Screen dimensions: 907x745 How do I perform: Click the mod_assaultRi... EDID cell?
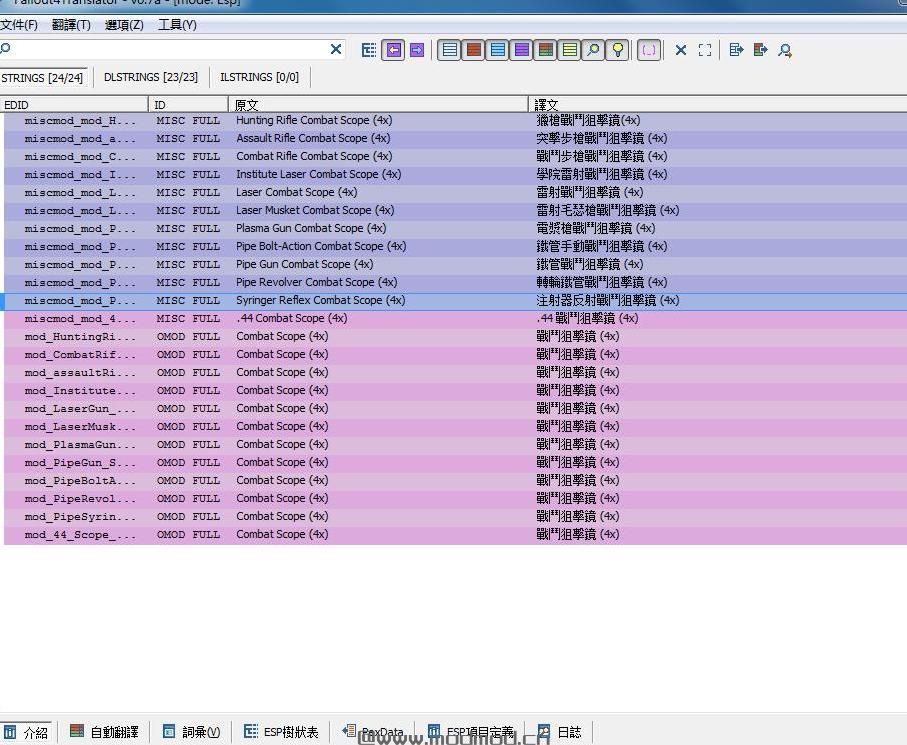click(x=80, y=372)
